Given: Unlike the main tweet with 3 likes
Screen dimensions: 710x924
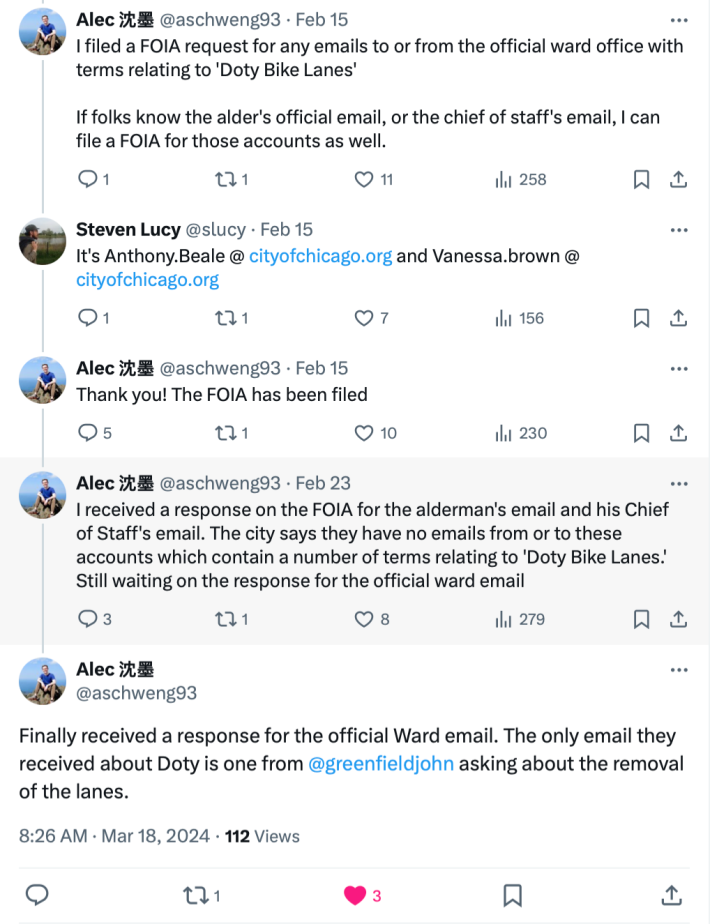Looking at the screenshot, I should tap(355, 895).
